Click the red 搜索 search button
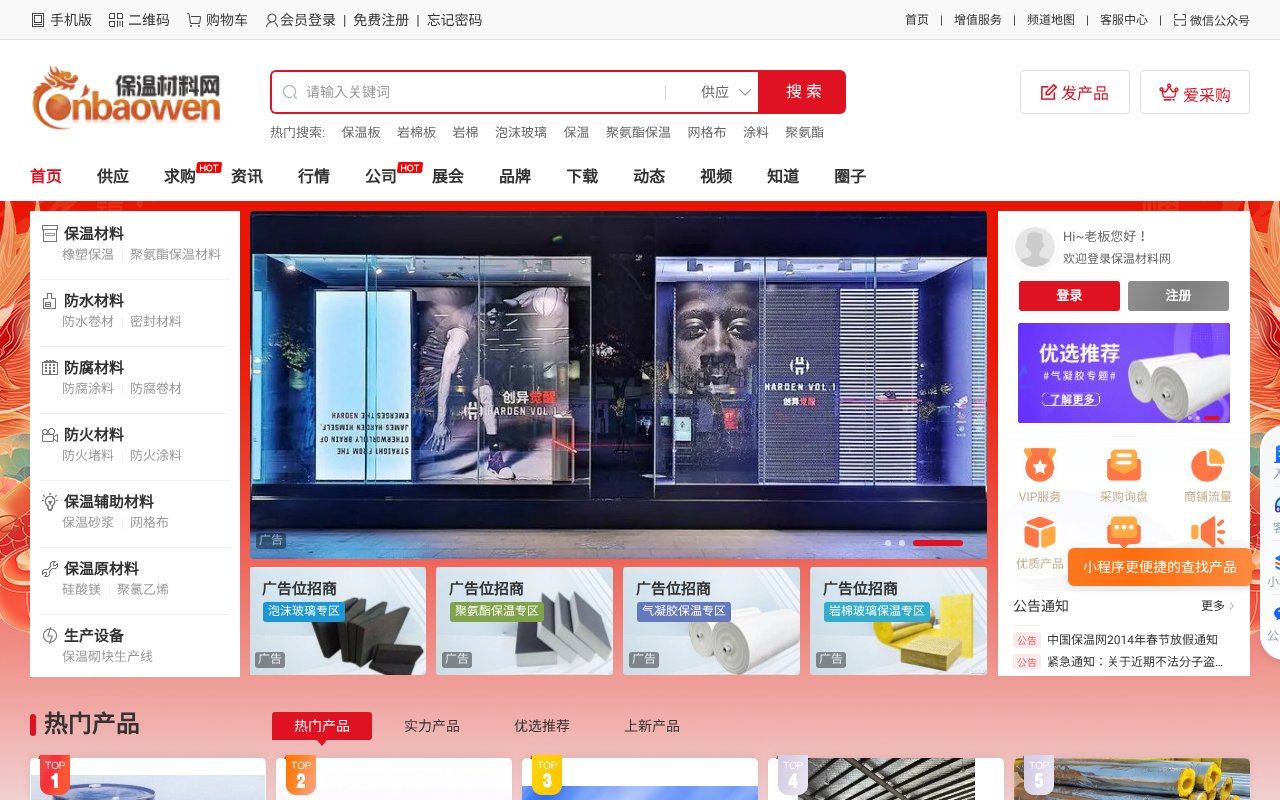This screenshot has width=1280, height=800. [802, 91]
